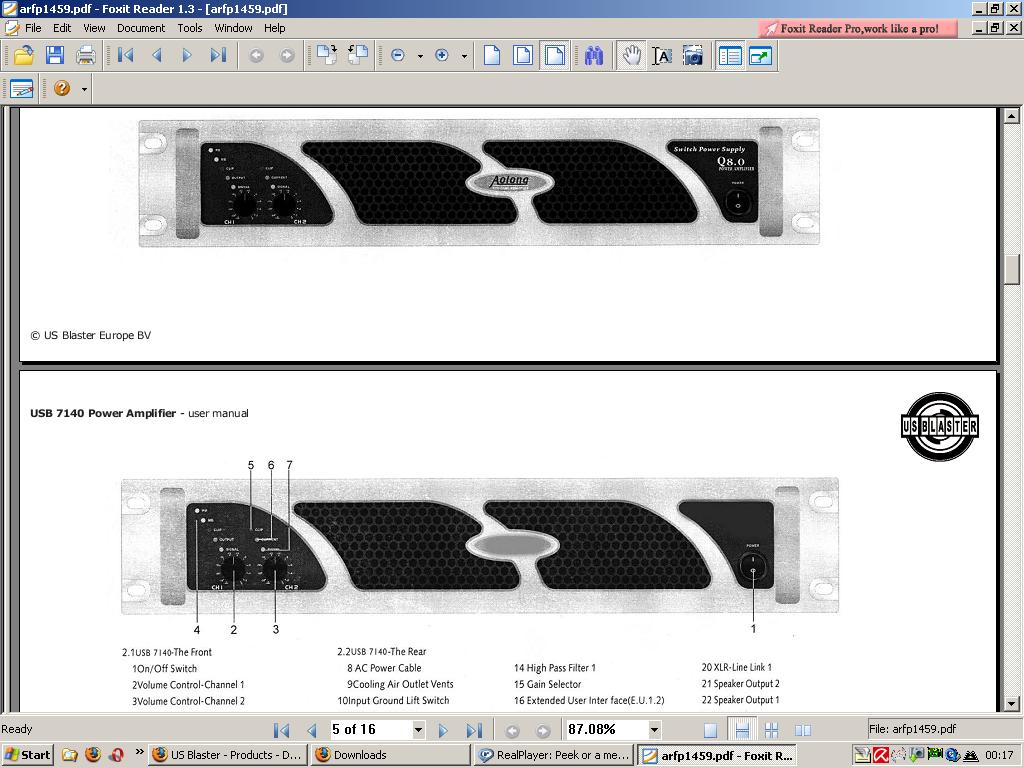This screenshot has width=1024, height=768.
Task: Click Next View arrow in the top toolbar
Action: coord(287,56)
